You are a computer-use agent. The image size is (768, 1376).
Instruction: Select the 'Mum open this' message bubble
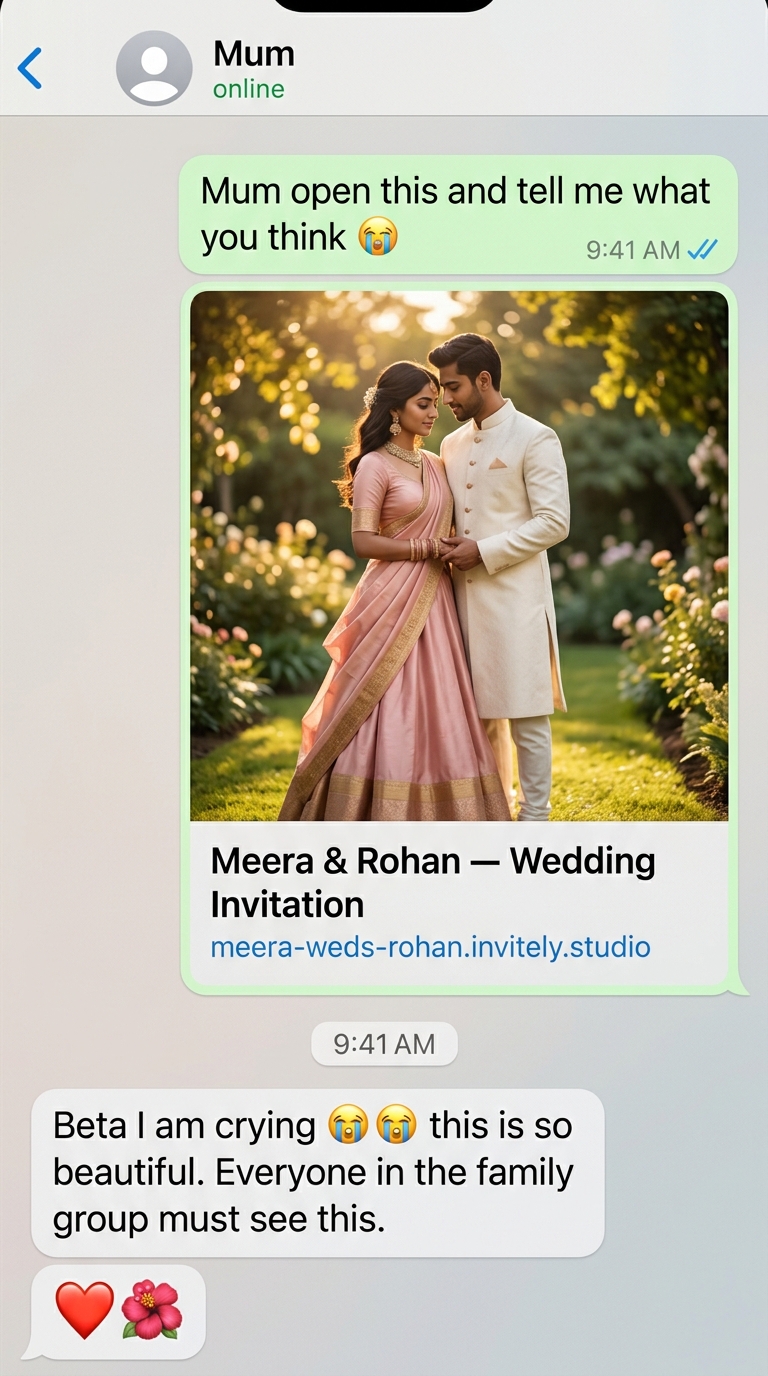(x=458, y=214)
